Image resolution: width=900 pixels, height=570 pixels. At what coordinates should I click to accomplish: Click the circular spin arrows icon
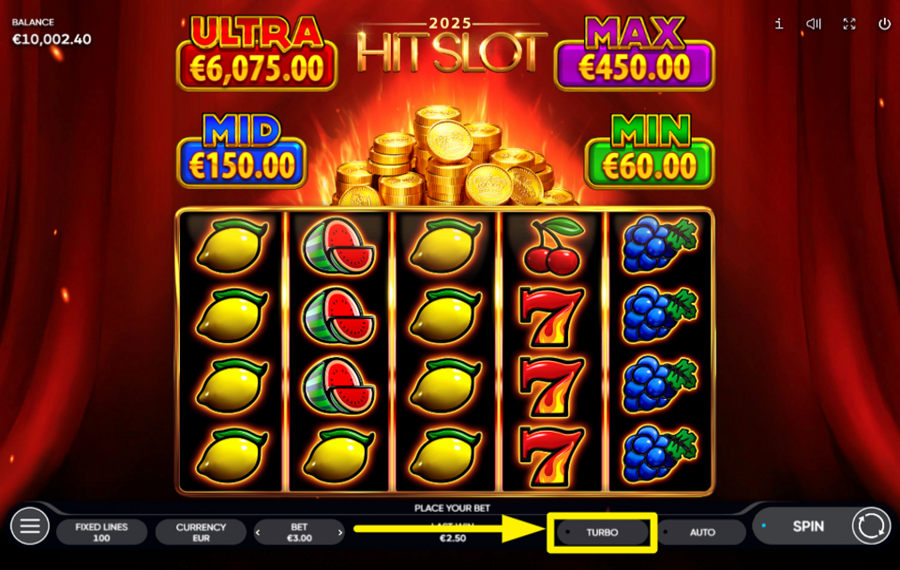[x=871, y=526]
